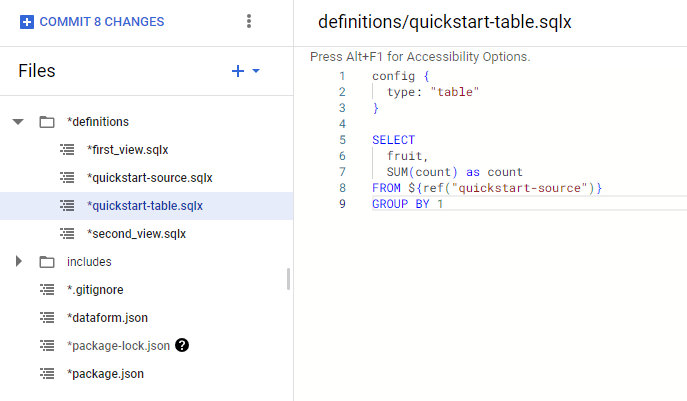Expand the includes folder arrow
The image size is (687, 401).
[x=18, y=262]
